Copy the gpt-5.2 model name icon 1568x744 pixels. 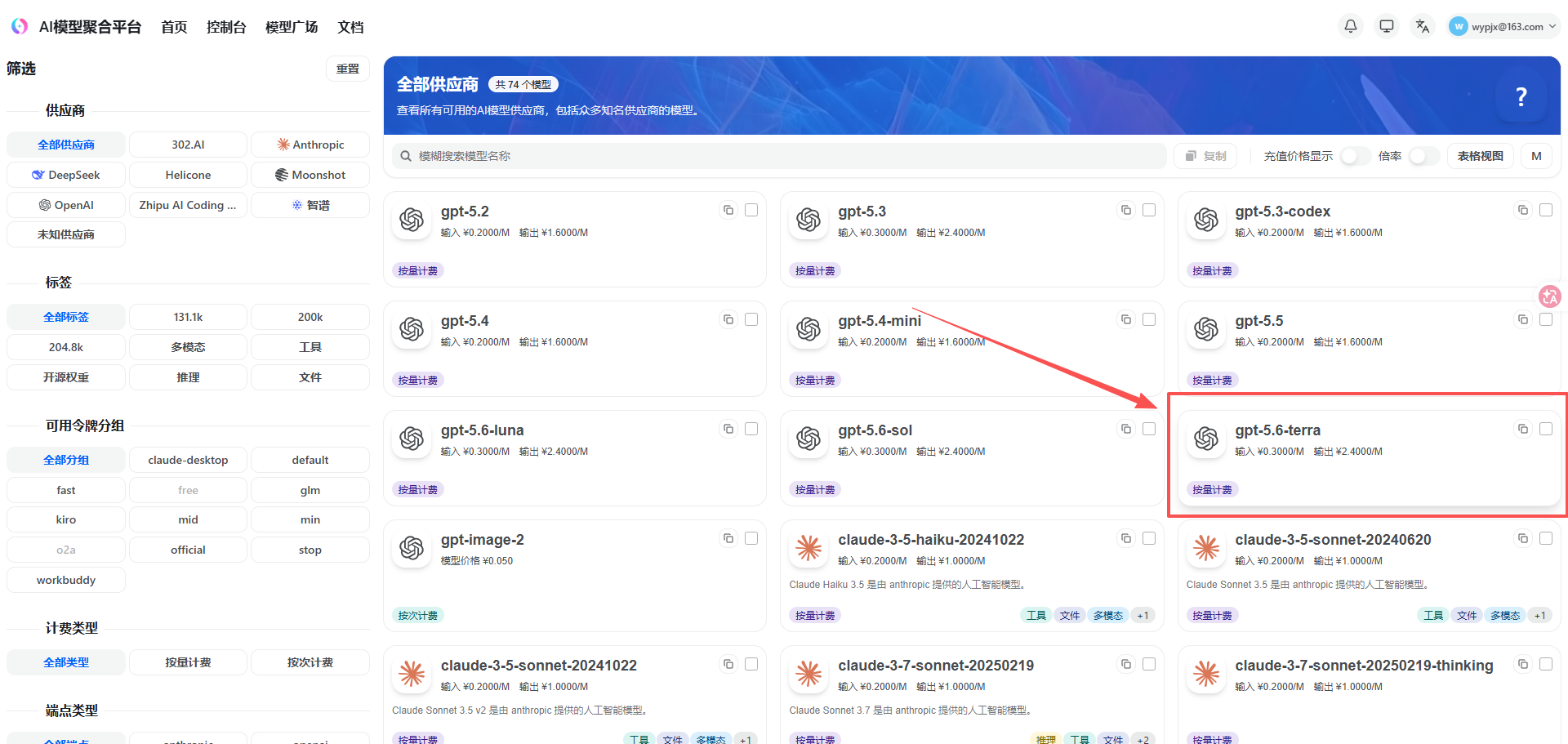728,210
